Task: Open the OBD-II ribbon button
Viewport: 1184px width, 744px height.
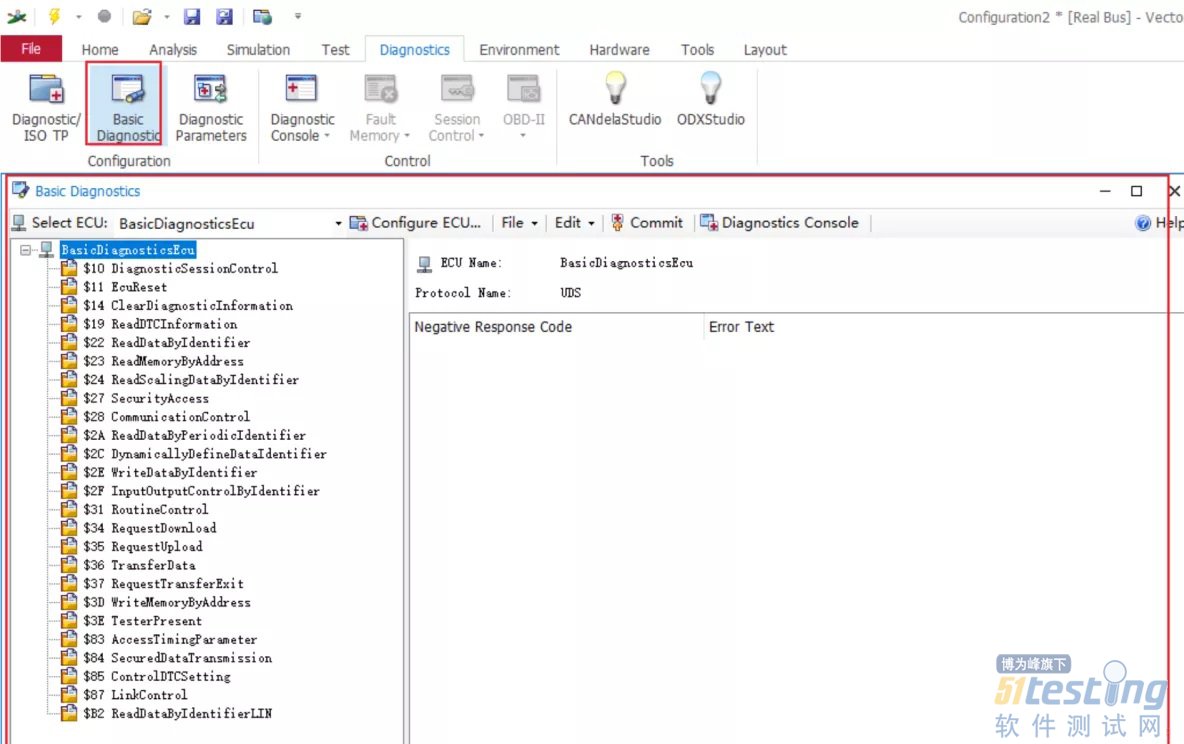Action: [x=523, y=106]
